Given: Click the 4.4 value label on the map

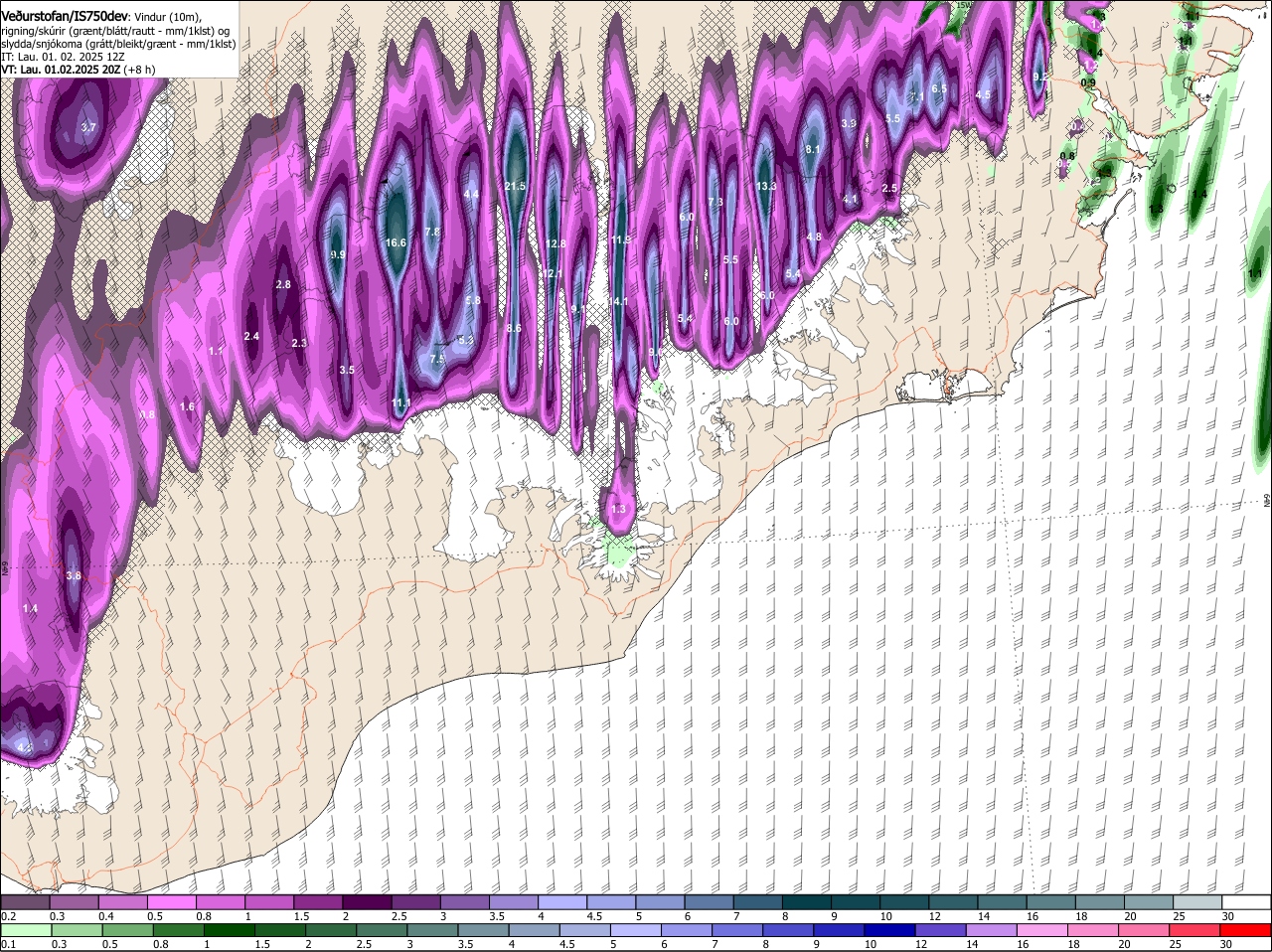Looking at the screenshot, I should click(x=472, y=194).
